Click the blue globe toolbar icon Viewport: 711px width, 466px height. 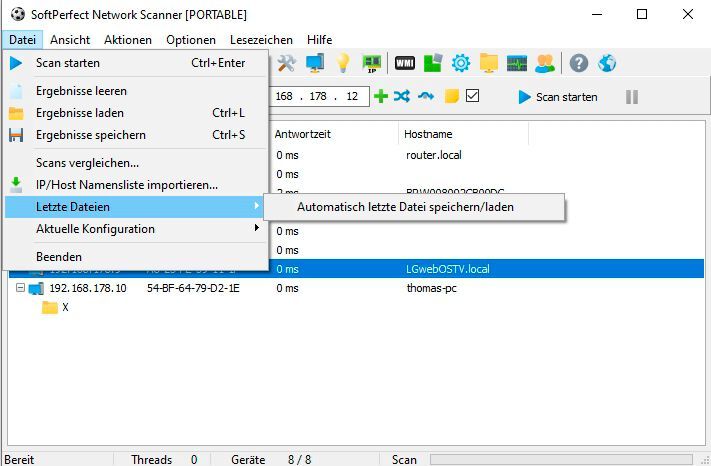point(607,63)
